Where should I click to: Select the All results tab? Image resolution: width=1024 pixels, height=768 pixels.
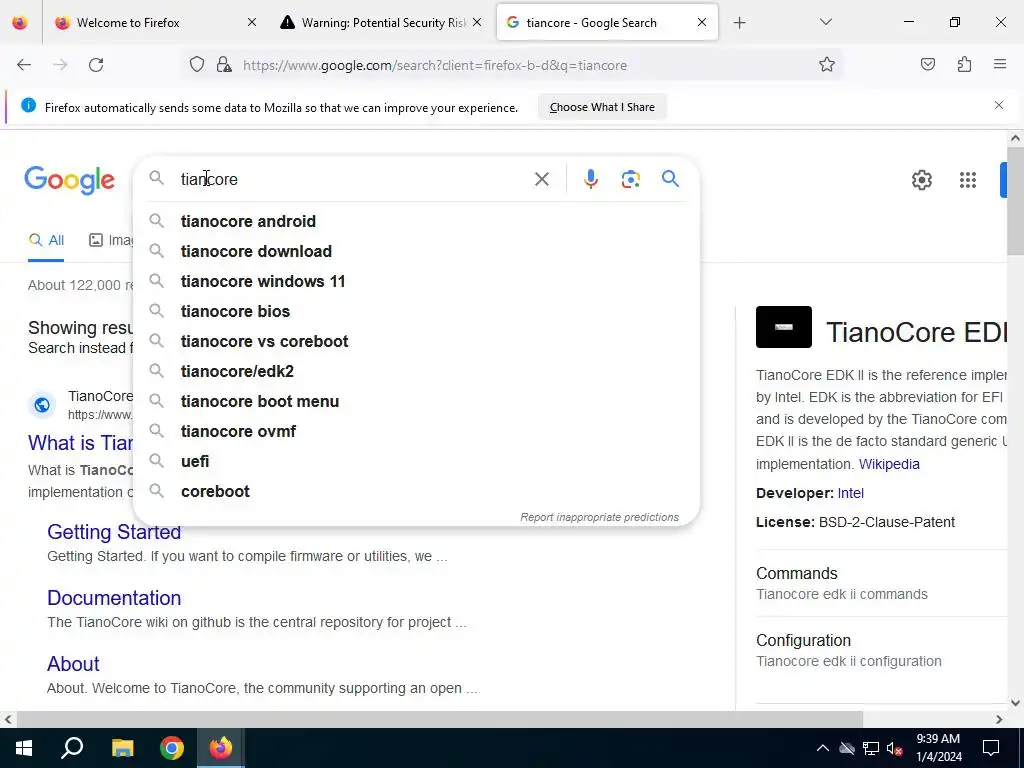tap(46, 240)
